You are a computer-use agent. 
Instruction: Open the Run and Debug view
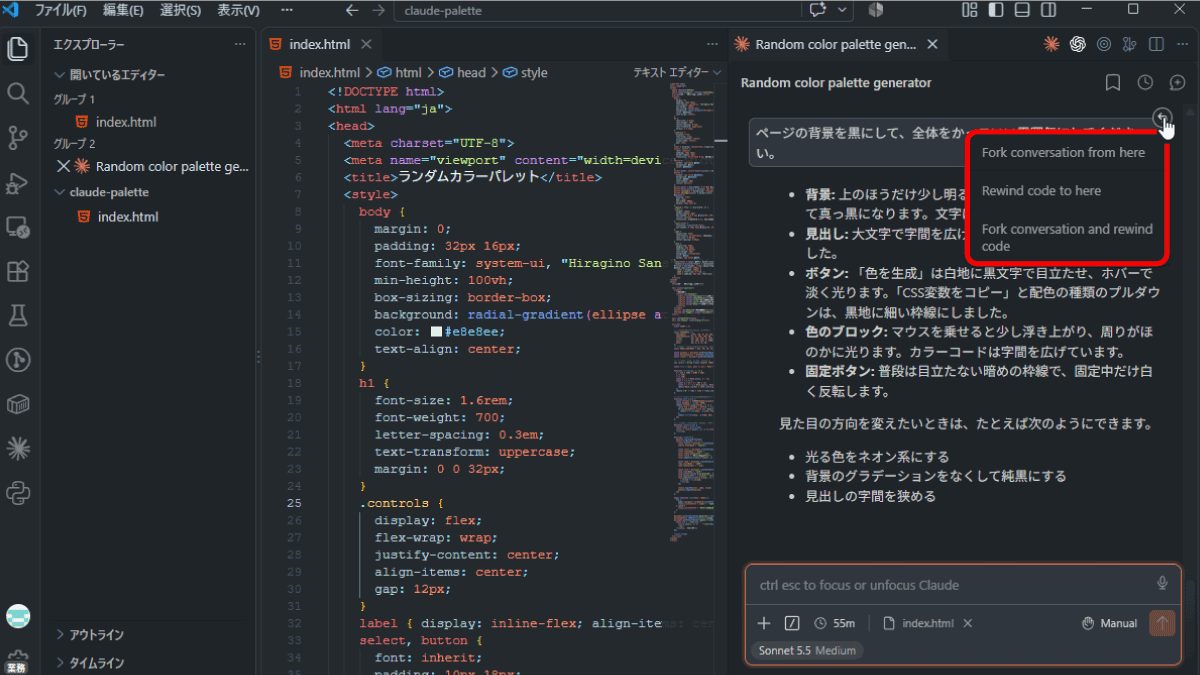[x=17, y=182]
